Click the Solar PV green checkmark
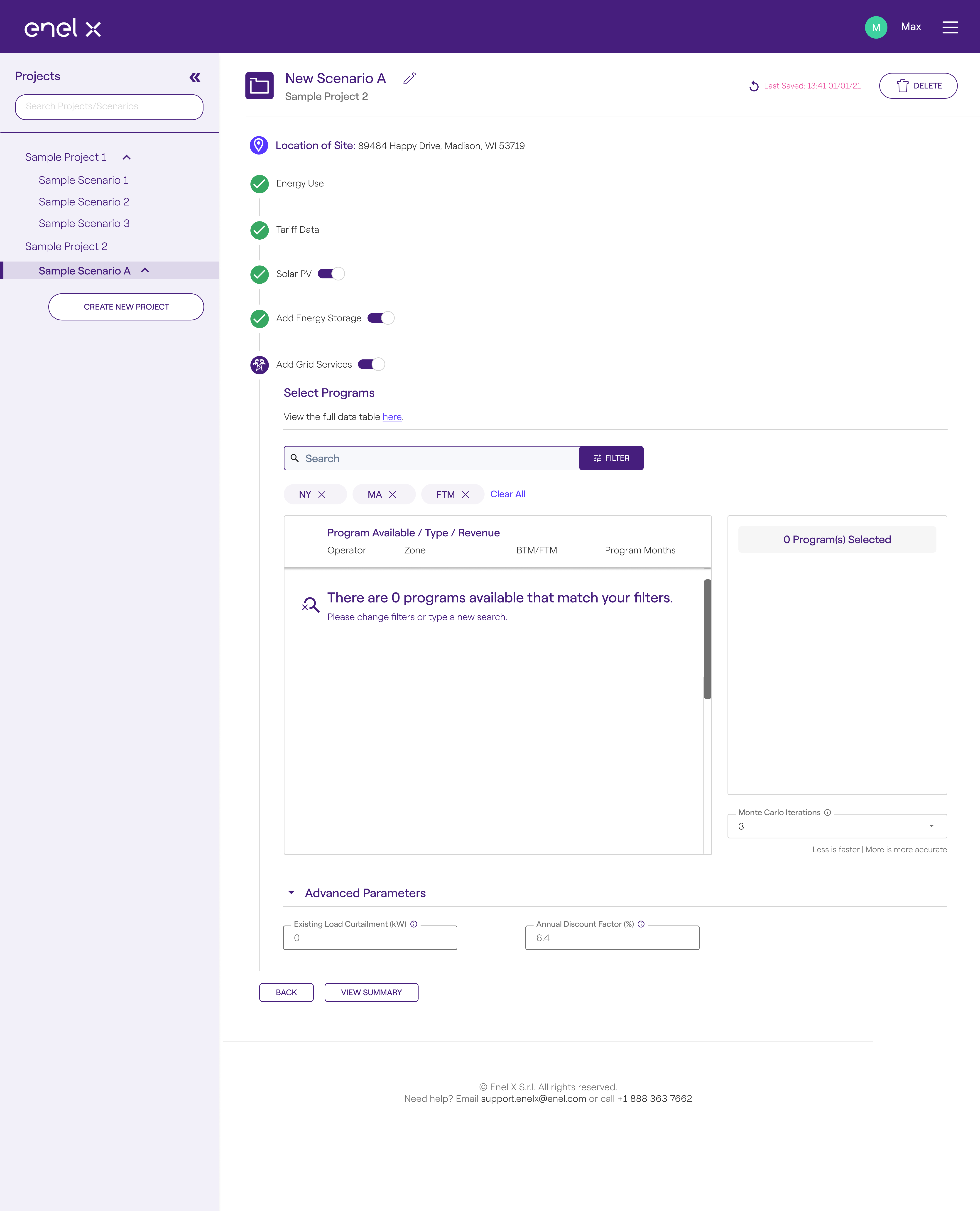The height and width of the screenshot is (1211, 980). pyautogui.click(x=260, y=274)
